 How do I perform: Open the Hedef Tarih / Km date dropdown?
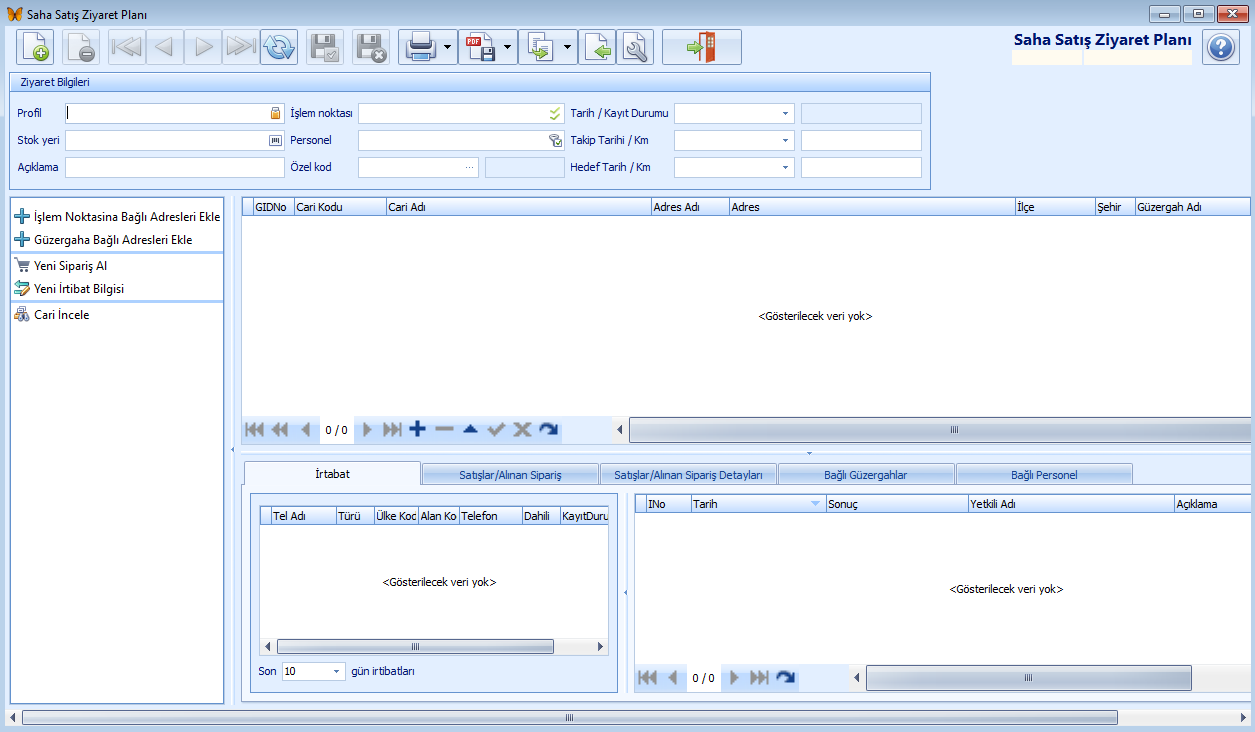click(x=785, y=168)
